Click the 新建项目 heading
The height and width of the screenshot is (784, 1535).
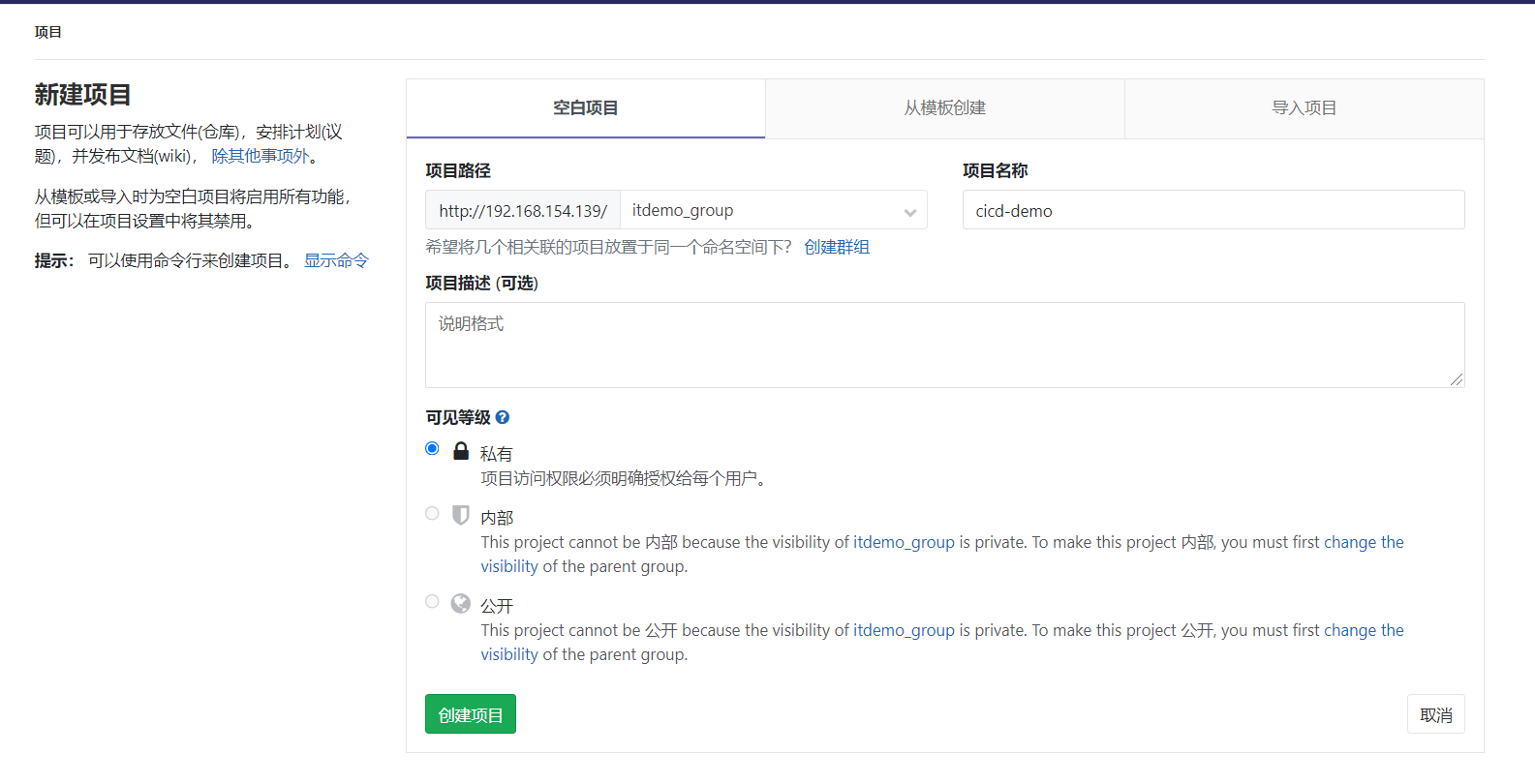click(83, 95)
